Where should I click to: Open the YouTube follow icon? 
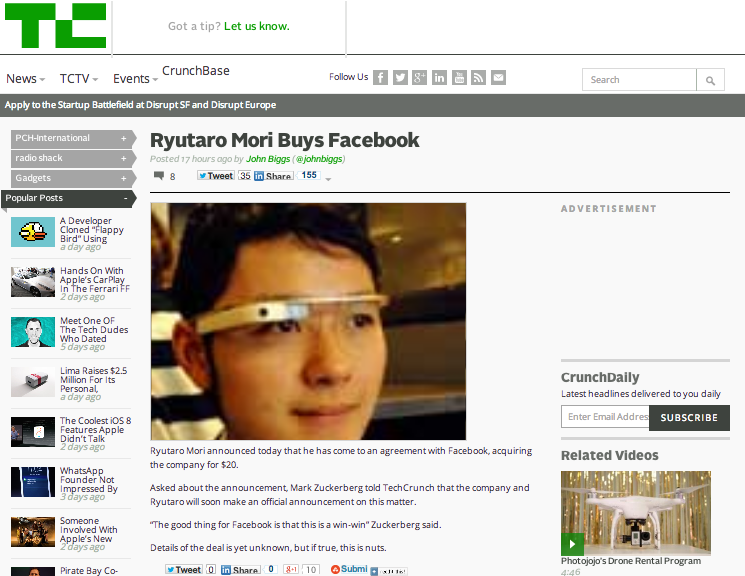459,78
